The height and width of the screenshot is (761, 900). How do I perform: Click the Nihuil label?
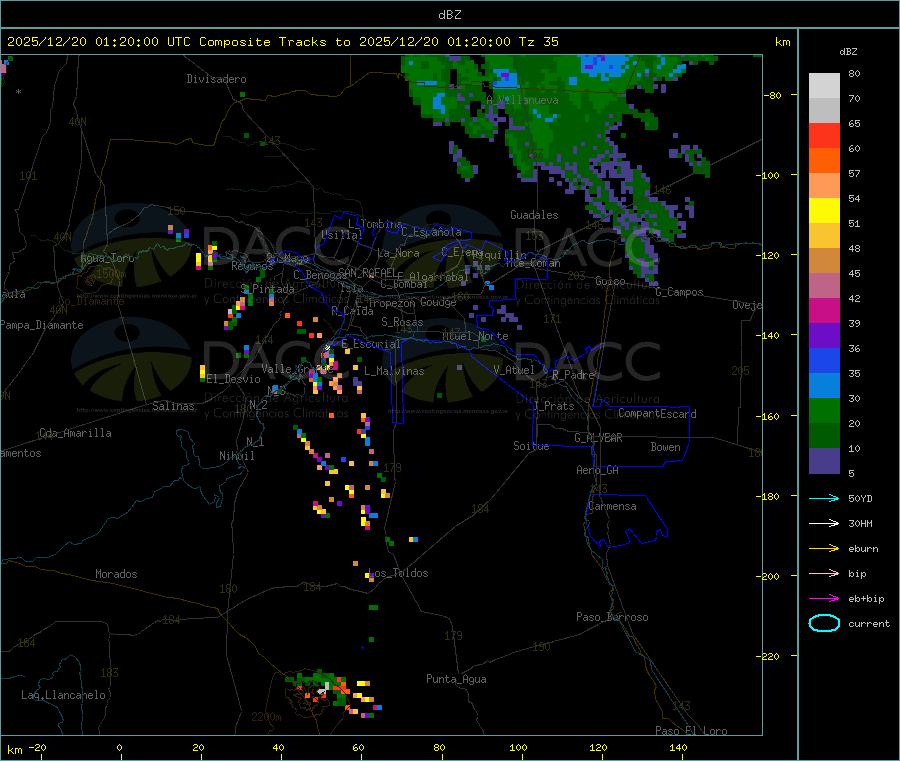[x=236, y=456]
